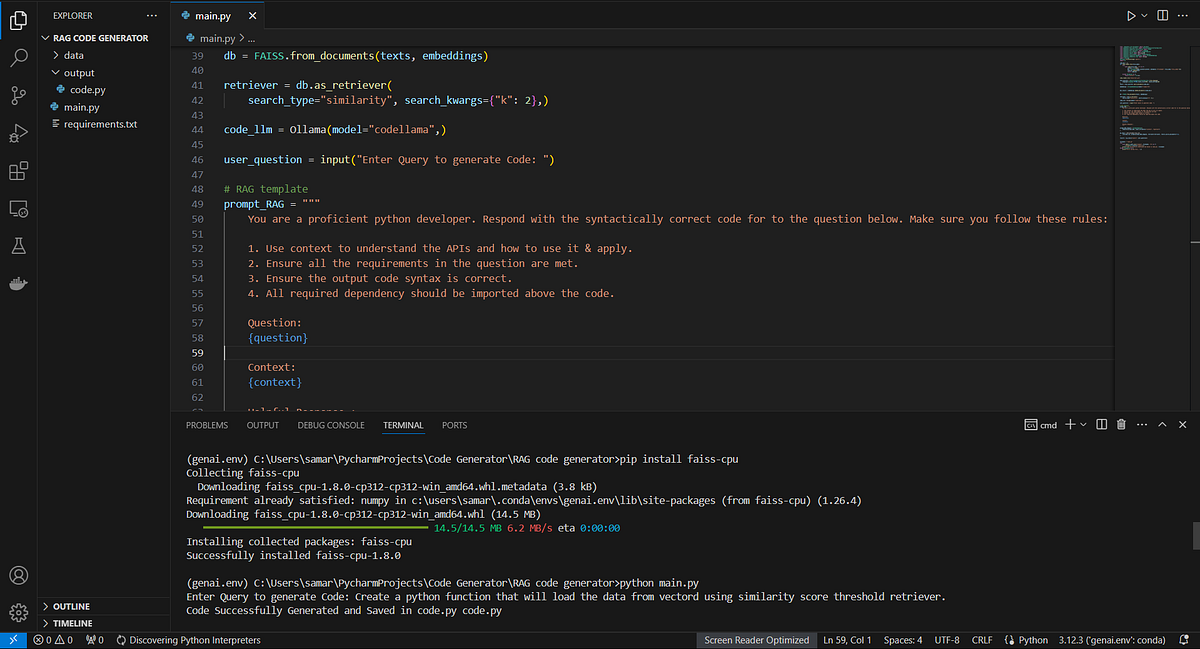This screenshot has width=1200, height=649.
Task: Expand the data folder
Action: pos(74,56)
